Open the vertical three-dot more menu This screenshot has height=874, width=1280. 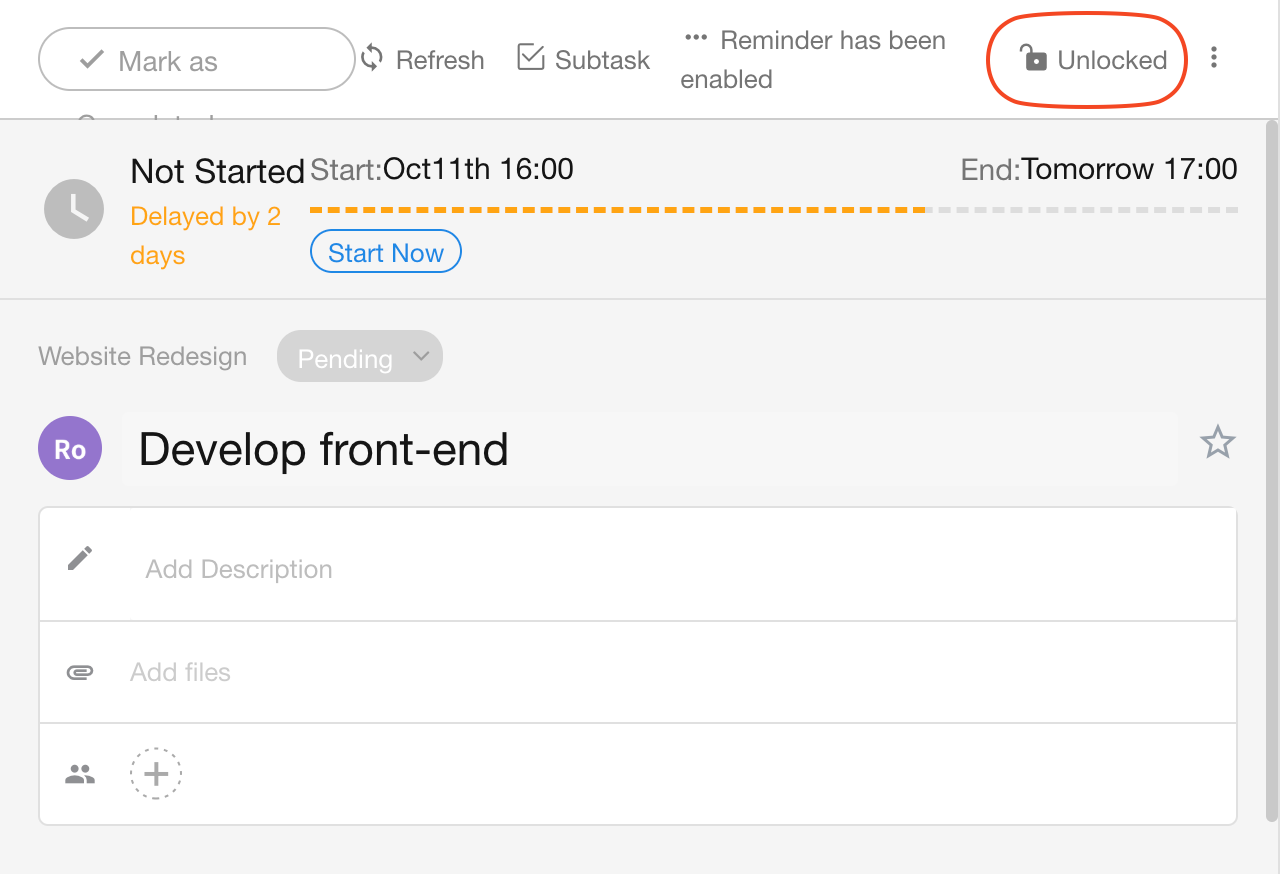pos(1214,58)
